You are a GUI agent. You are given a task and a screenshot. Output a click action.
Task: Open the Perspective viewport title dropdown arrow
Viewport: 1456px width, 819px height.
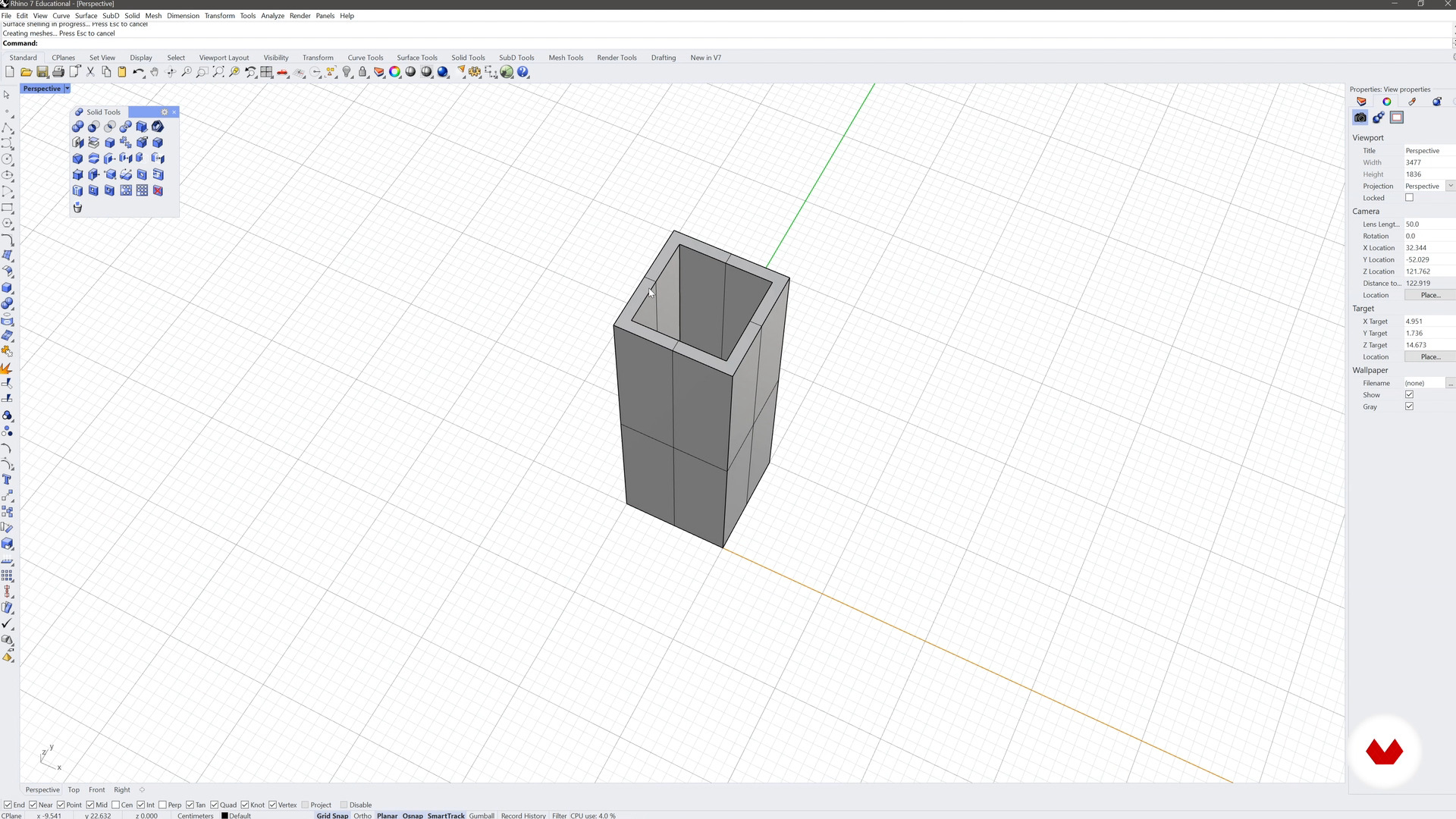[67, 89]
